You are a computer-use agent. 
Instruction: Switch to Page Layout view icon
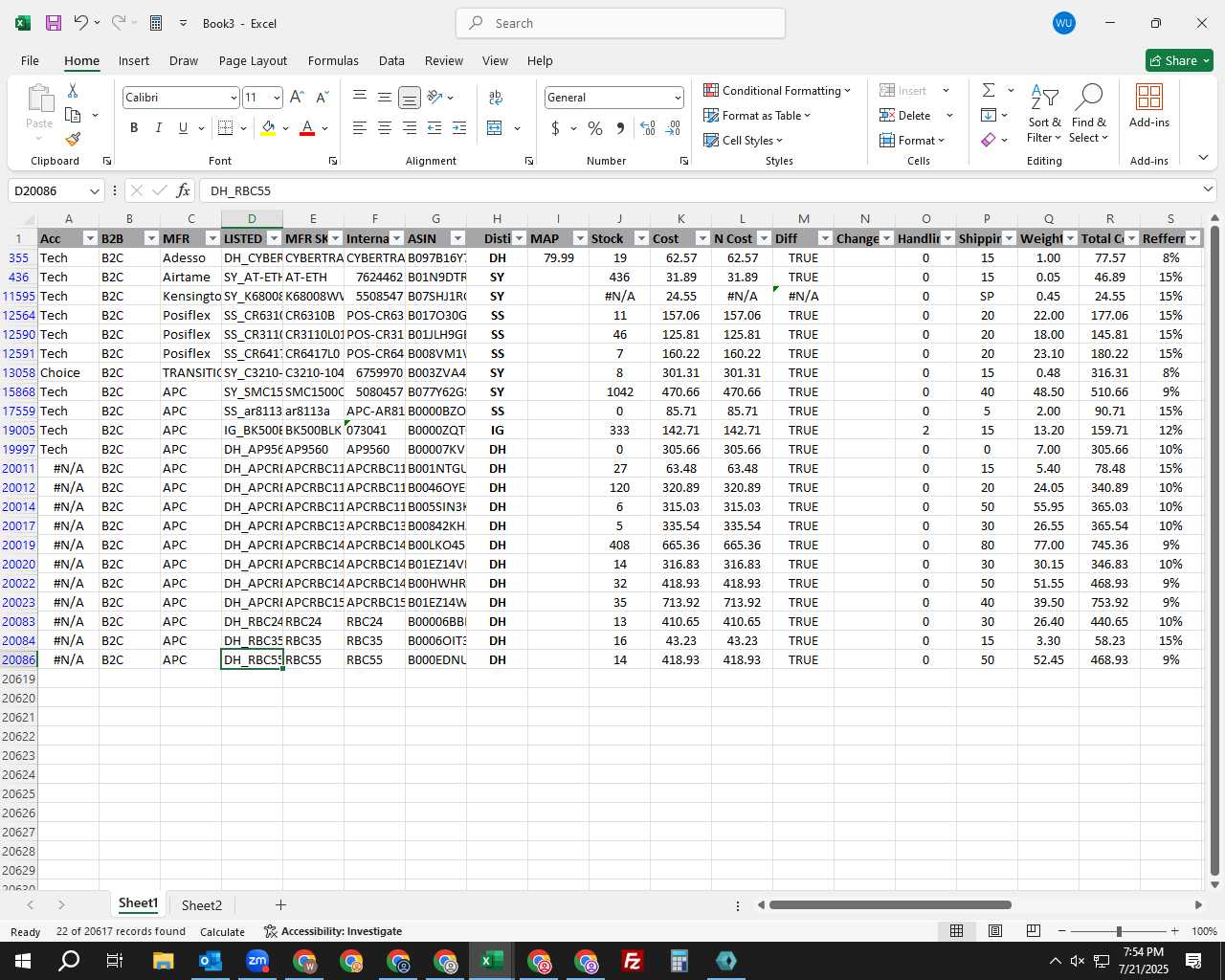click(x=995, y=931)
